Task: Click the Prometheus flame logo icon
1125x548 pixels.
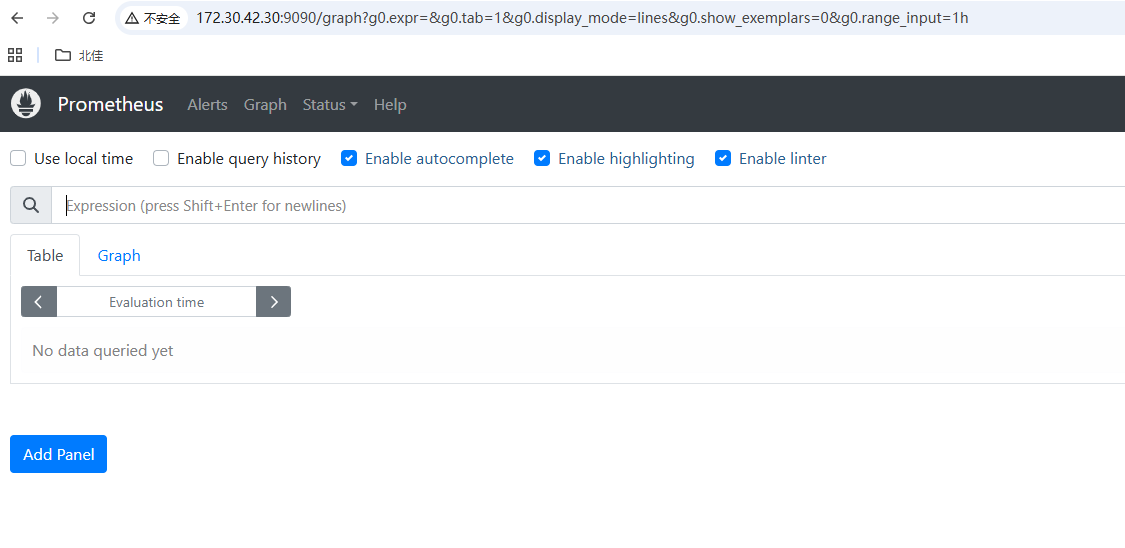Action: 26,104
